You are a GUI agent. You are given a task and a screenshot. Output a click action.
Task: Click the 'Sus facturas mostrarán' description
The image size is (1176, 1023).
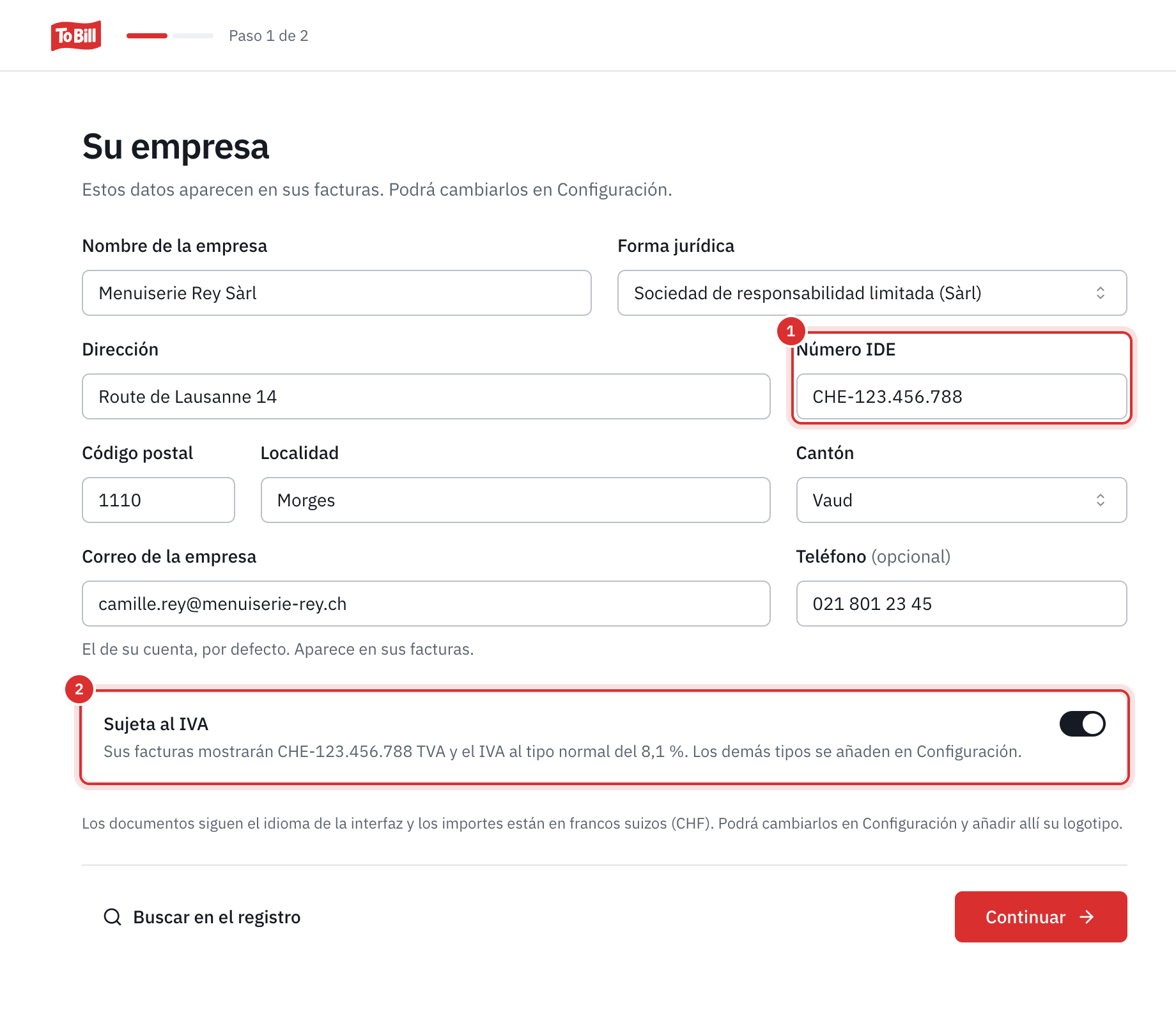[x=562, y=751]
